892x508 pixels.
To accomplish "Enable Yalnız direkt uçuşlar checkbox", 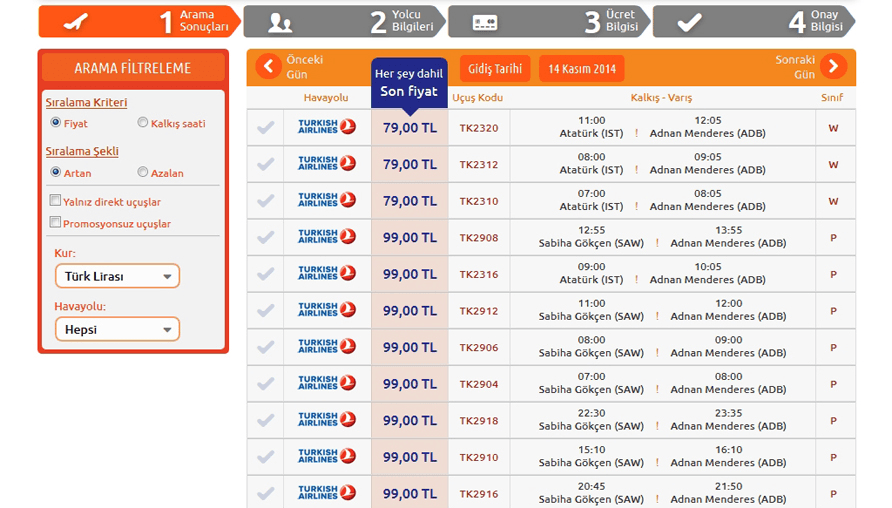I will (56, 201).
